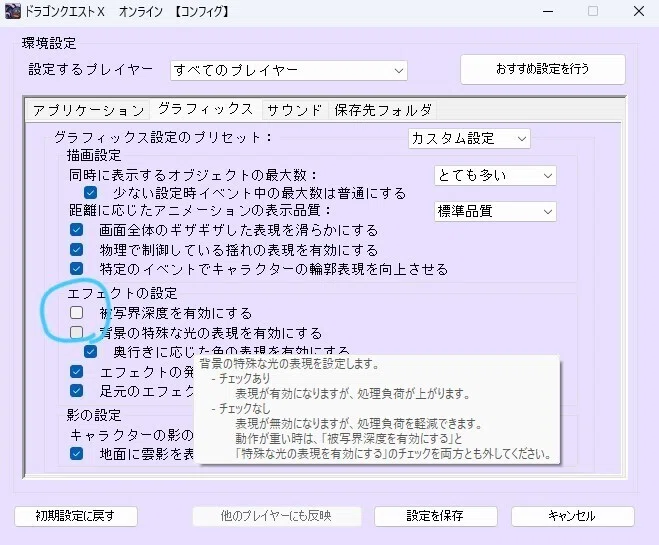Toggle the 奥行きに応じた色の表現 checkbox
Screen dimensions: 659x545
click(90, 352)
